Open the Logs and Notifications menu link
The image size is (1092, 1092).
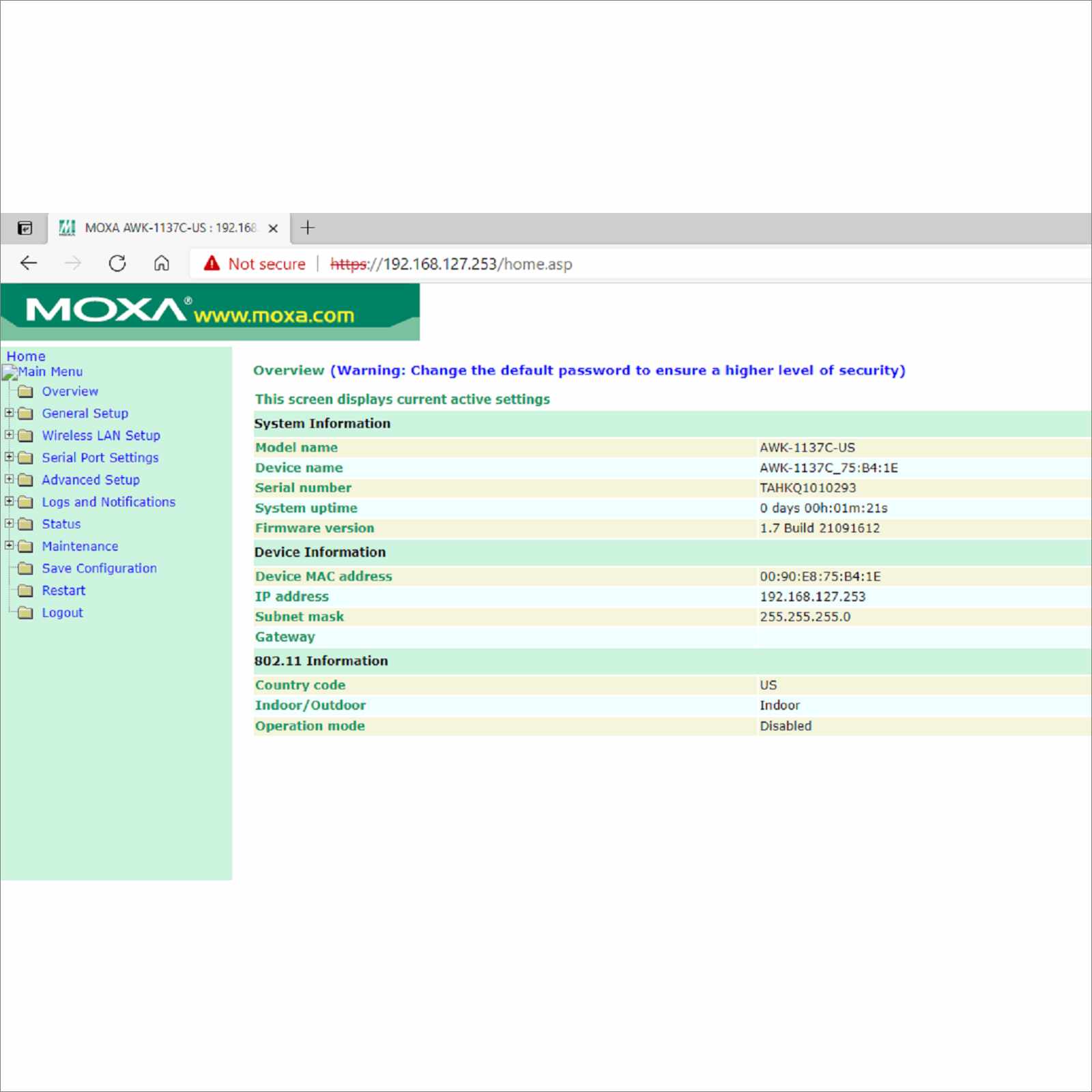click(x=109, y=502)
